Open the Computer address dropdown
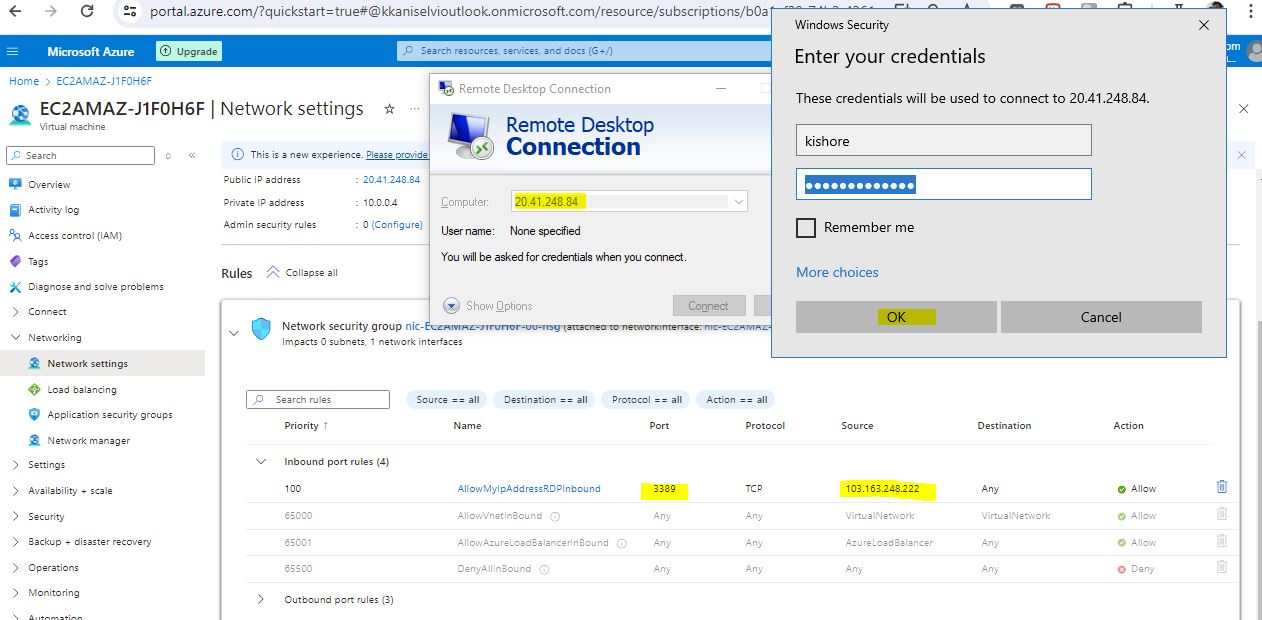The width and height of the screenshot is (1262, 620). tap(739, 202)
